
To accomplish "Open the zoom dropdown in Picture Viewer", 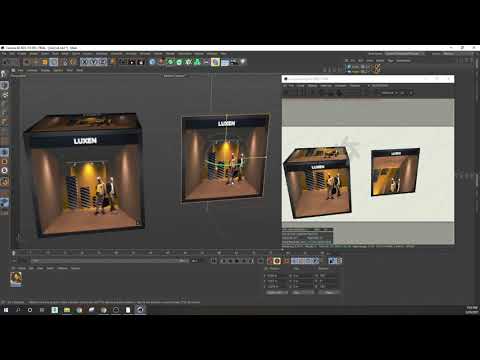I will [389, 93].
